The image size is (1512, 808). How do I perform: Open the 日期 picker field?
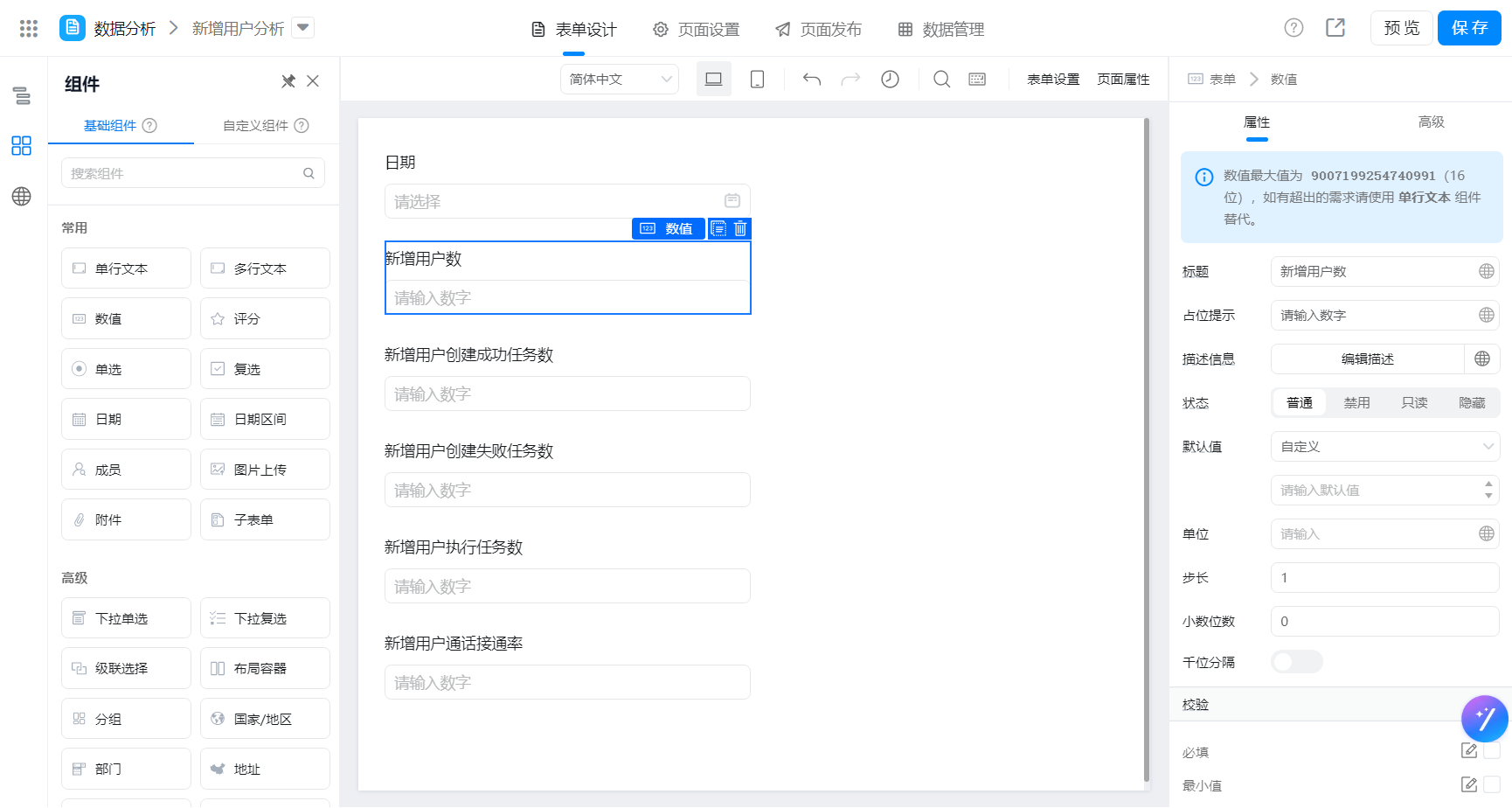point(567,201)
